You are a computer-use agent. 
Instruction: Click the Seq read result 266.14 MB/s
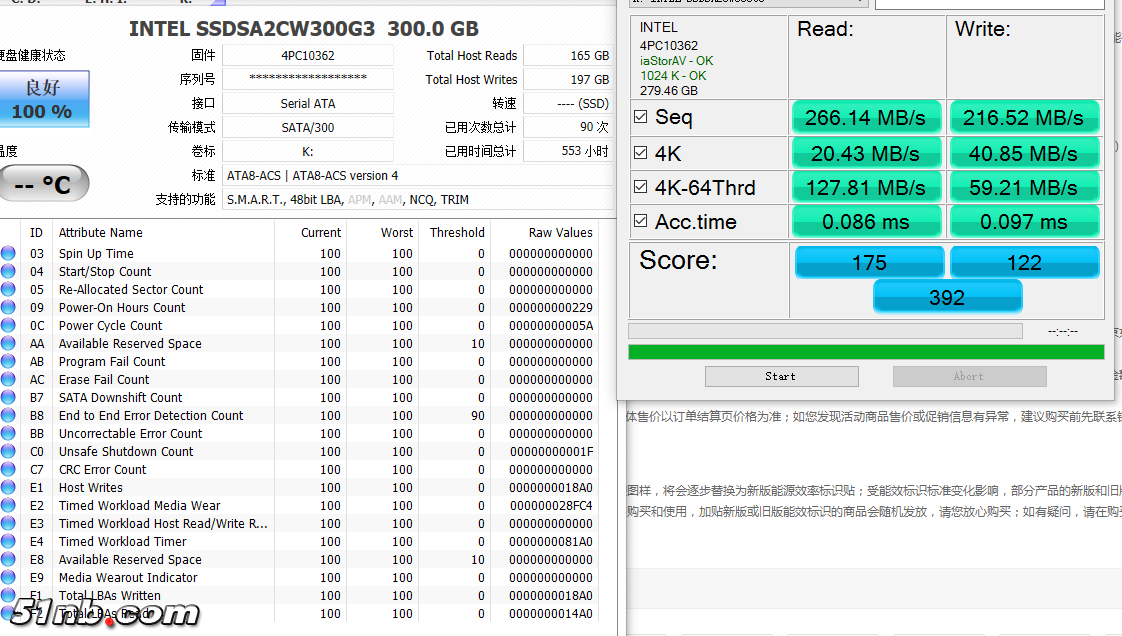[x=866, y=117]
